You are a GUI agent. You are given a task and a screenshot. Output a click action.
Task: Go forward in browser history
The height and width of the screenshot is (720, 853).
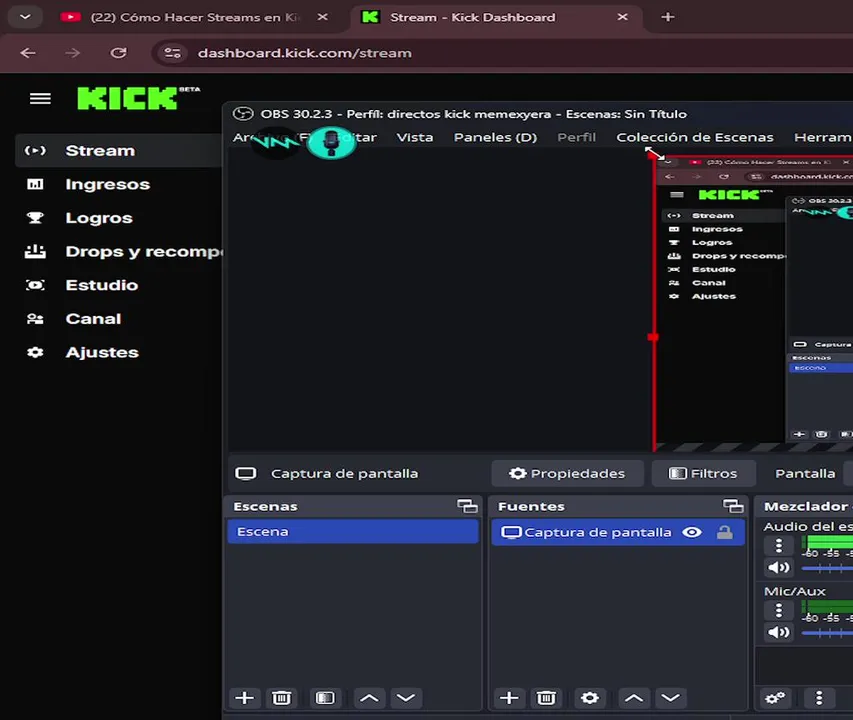72,53
